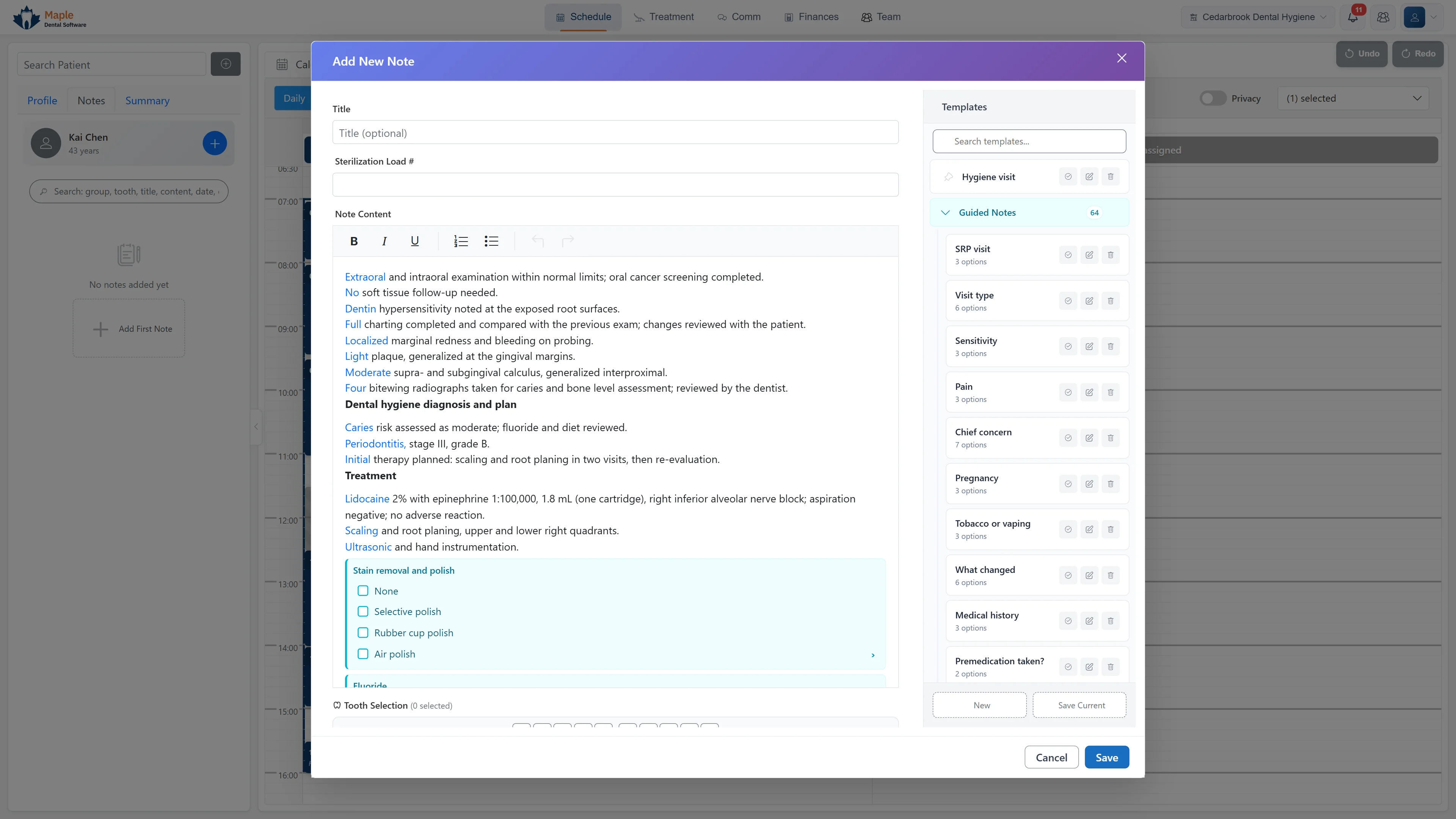Screen dimensions: 1456x819
Task: Edit the SRP visit template
Action: pyautogui.click(x=1089, y=255)
